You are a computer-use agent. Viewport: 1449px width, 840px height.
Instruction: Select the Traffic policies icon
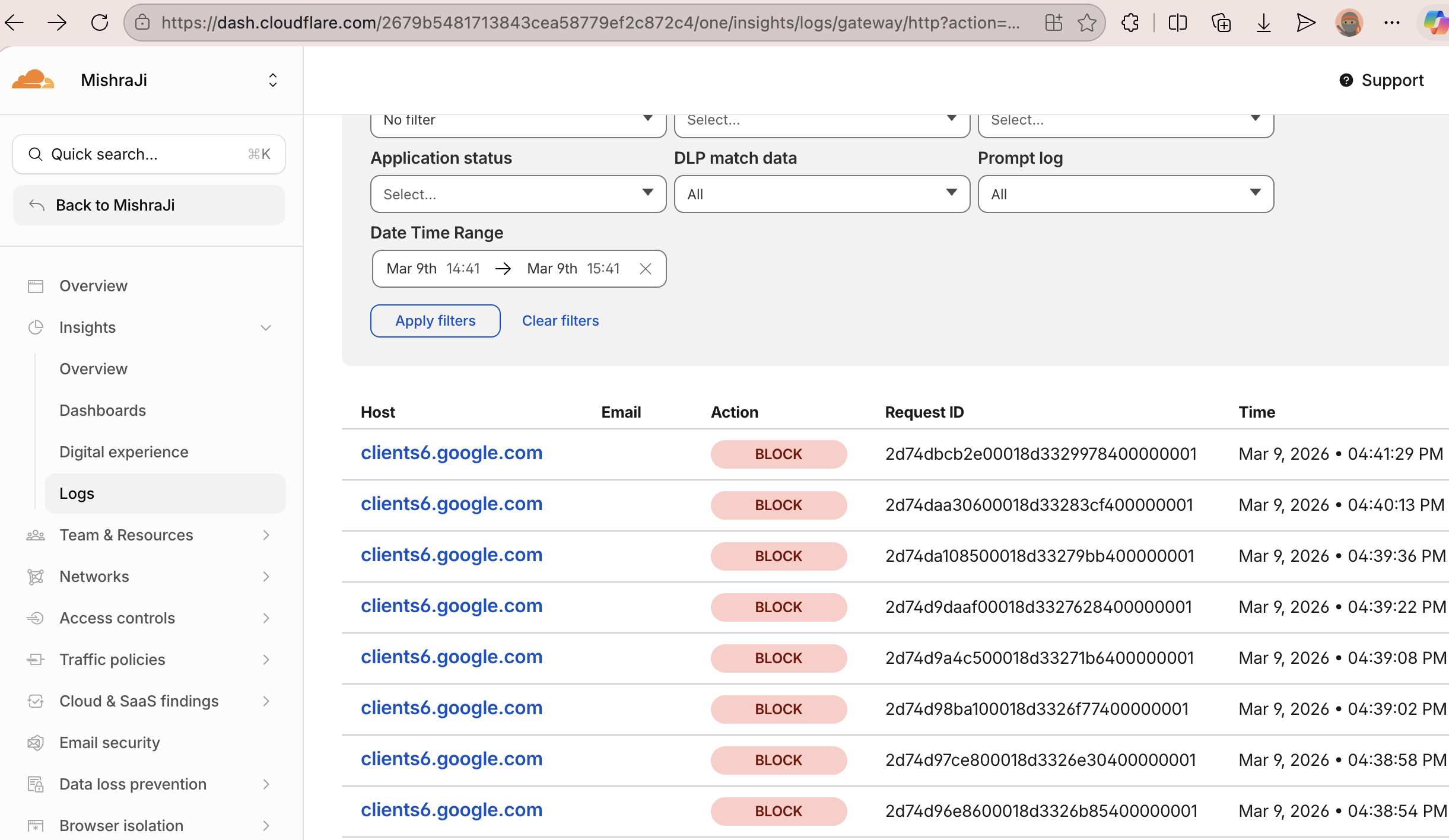click(x=36, y=659)
